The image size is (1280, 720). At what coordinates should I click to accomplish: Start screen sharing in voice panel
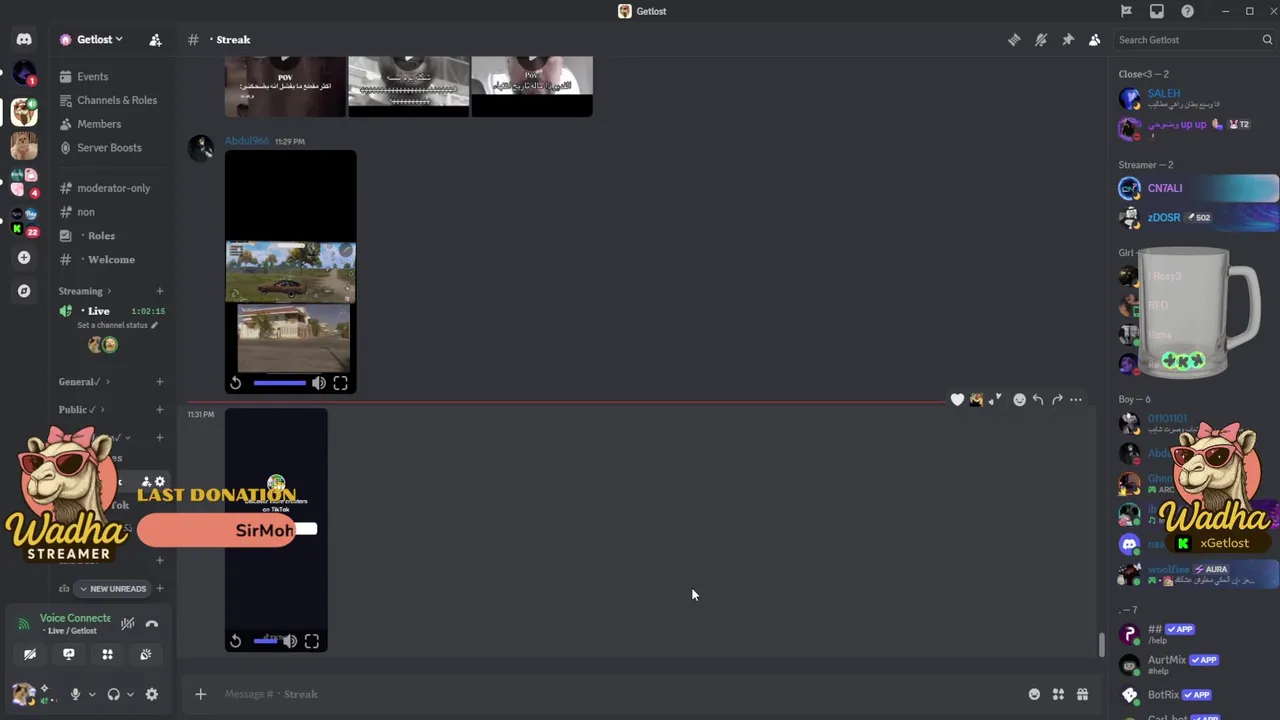click(69, 654)
